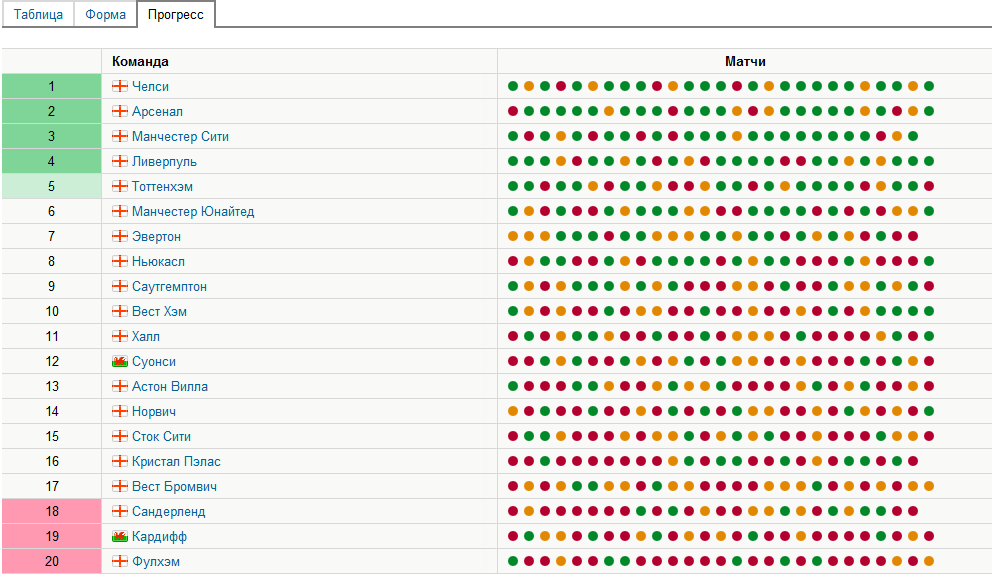Click Челси's first match dot
The height and width of the screenshot is (577, 994).
513,86
